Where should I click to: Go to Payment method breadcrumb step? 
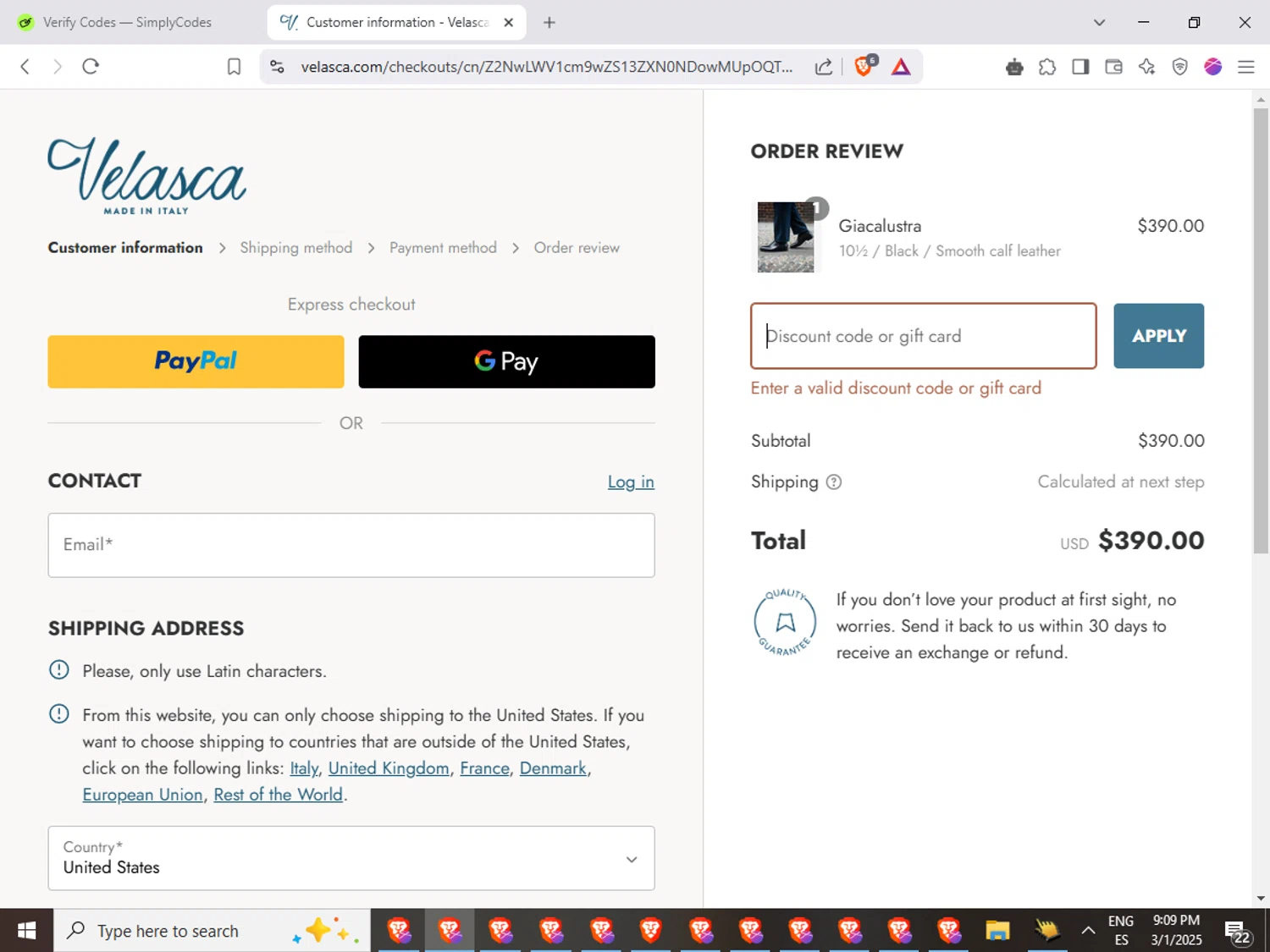(x=443, y=248)
